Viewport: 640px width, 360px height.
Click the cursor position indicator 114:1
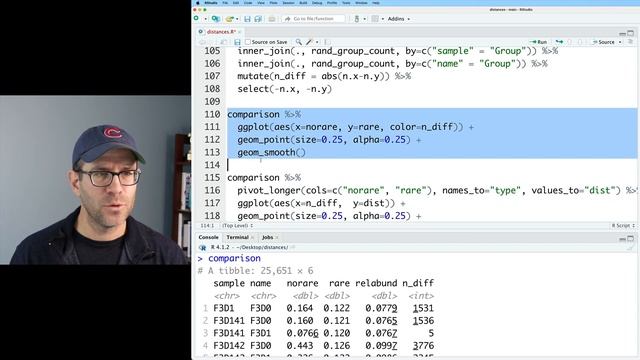207,225
